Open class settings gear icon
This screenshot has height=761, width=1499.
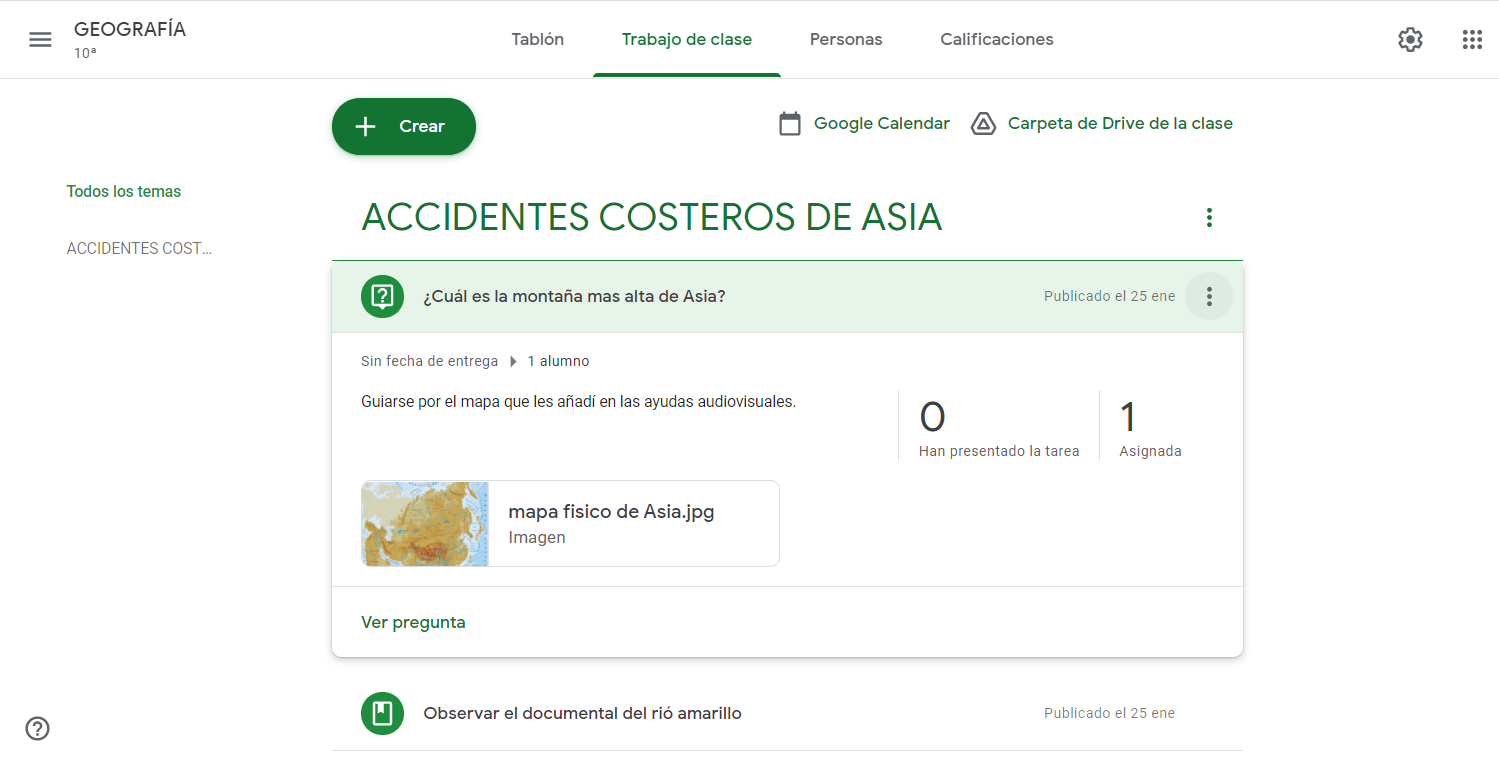click(x=1410, y=40)
